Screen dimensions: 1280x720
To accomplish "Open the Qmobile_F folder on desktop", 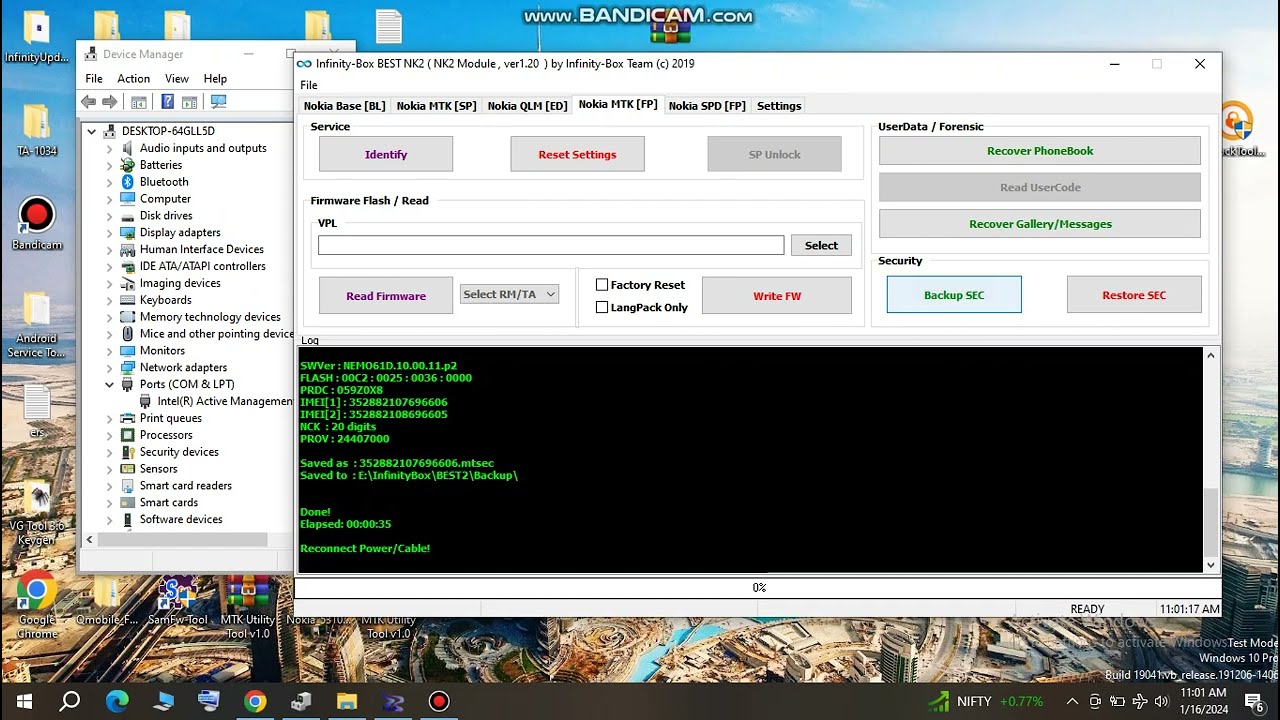I will 106,601.
